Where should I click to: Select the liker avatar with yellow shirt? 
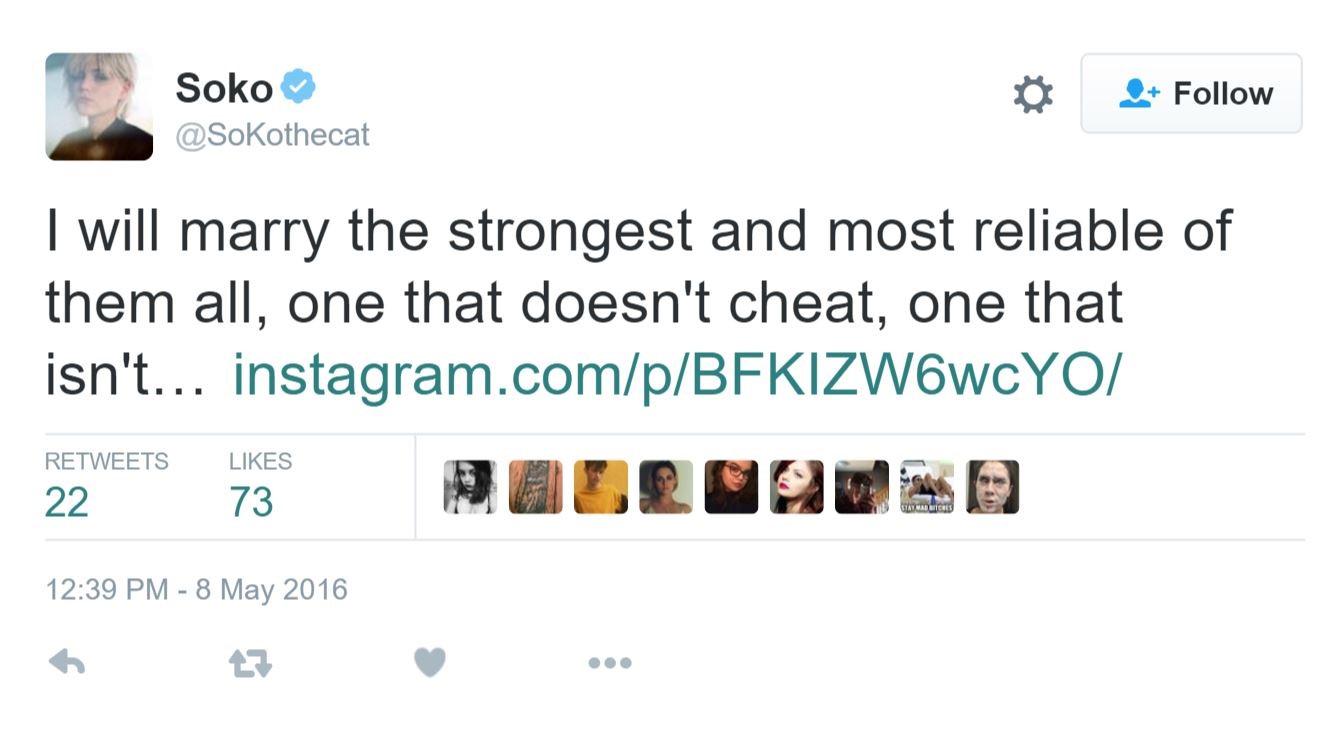[x=601, y=487]
